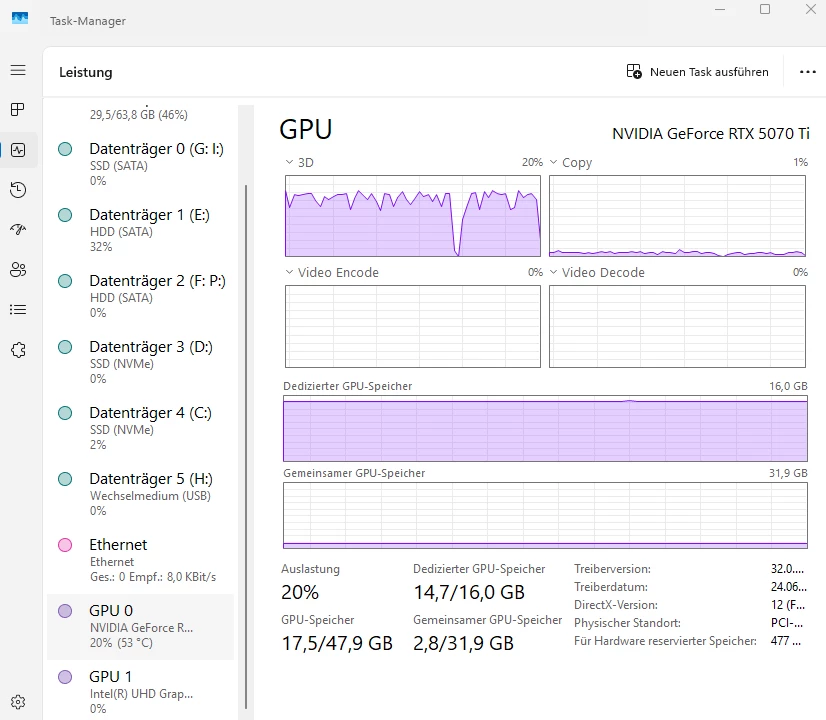
Task: Click Neuen Task ausführen button
Action: 697,72
